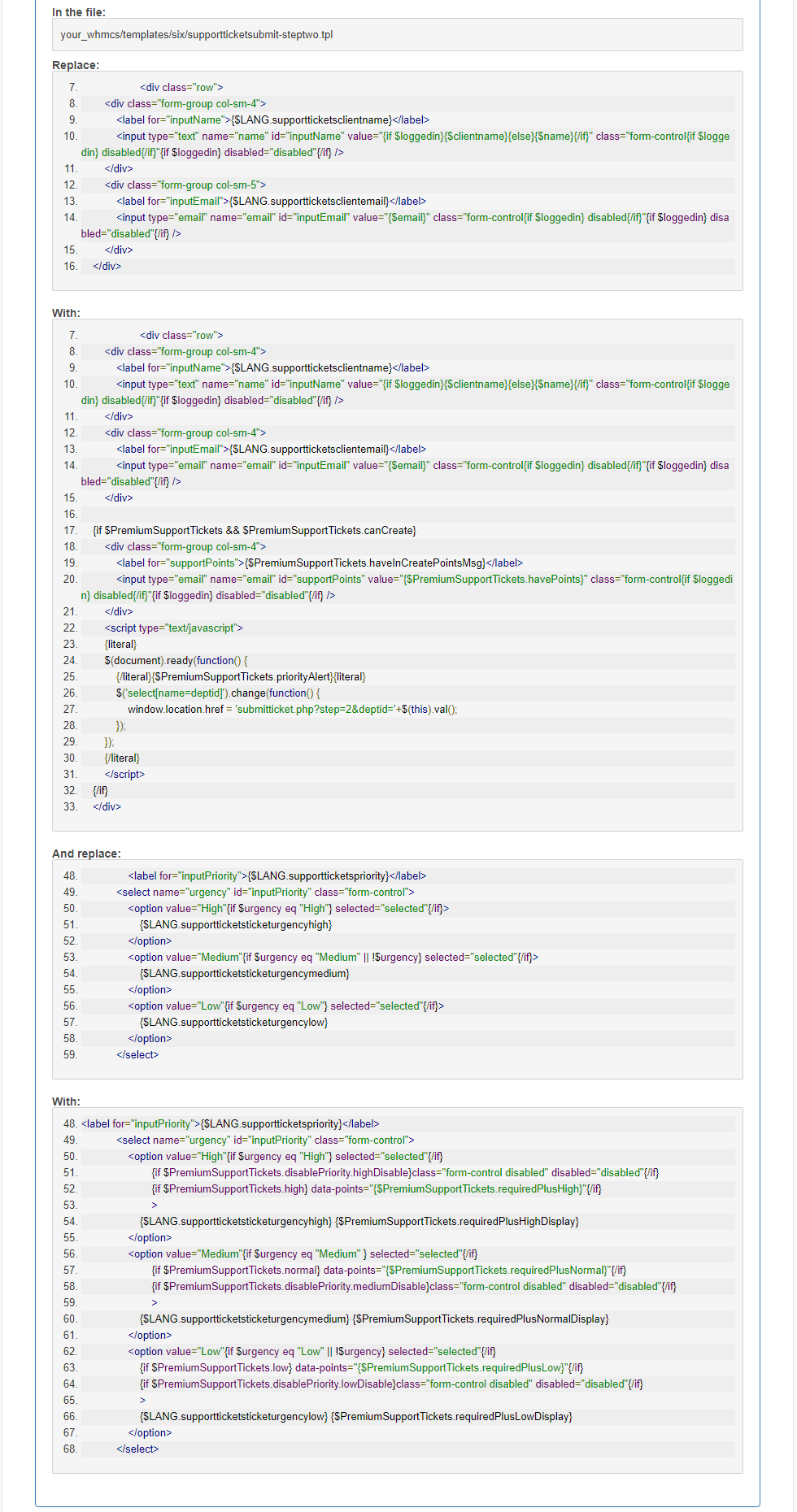
Task: Click the 'And replace:' heading
Action: pyautogui.click(x=86, y=854)
